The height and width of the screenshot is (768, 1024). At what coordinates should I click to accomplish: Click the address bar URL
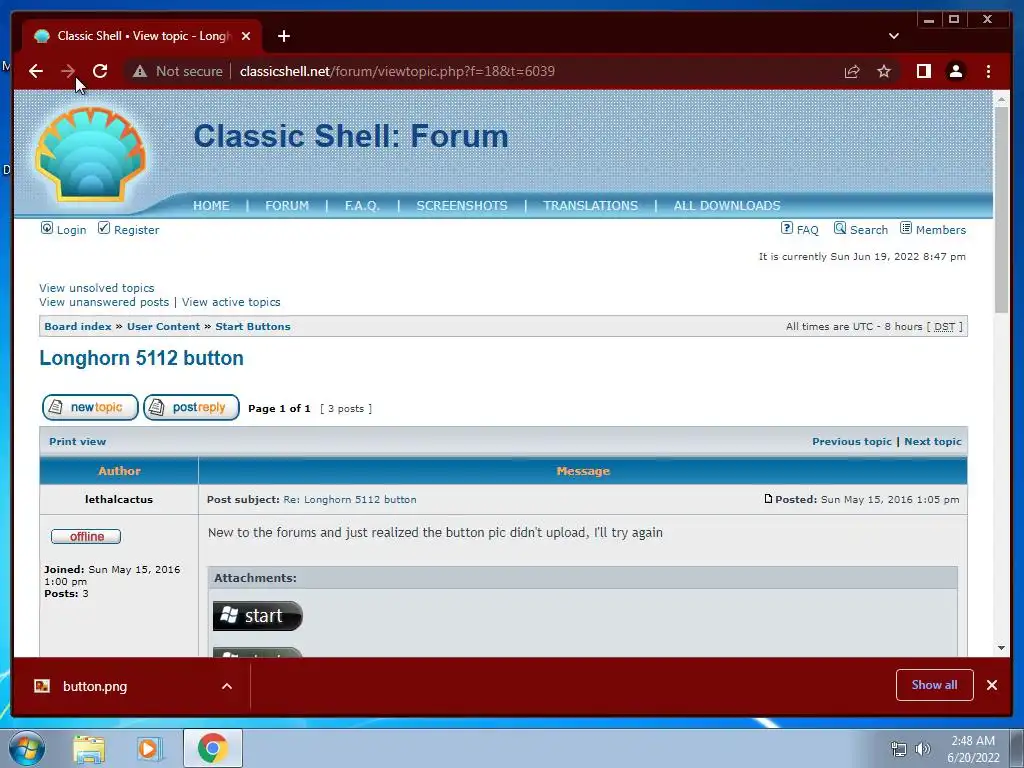pyautogui.click(x=397, y=71)
